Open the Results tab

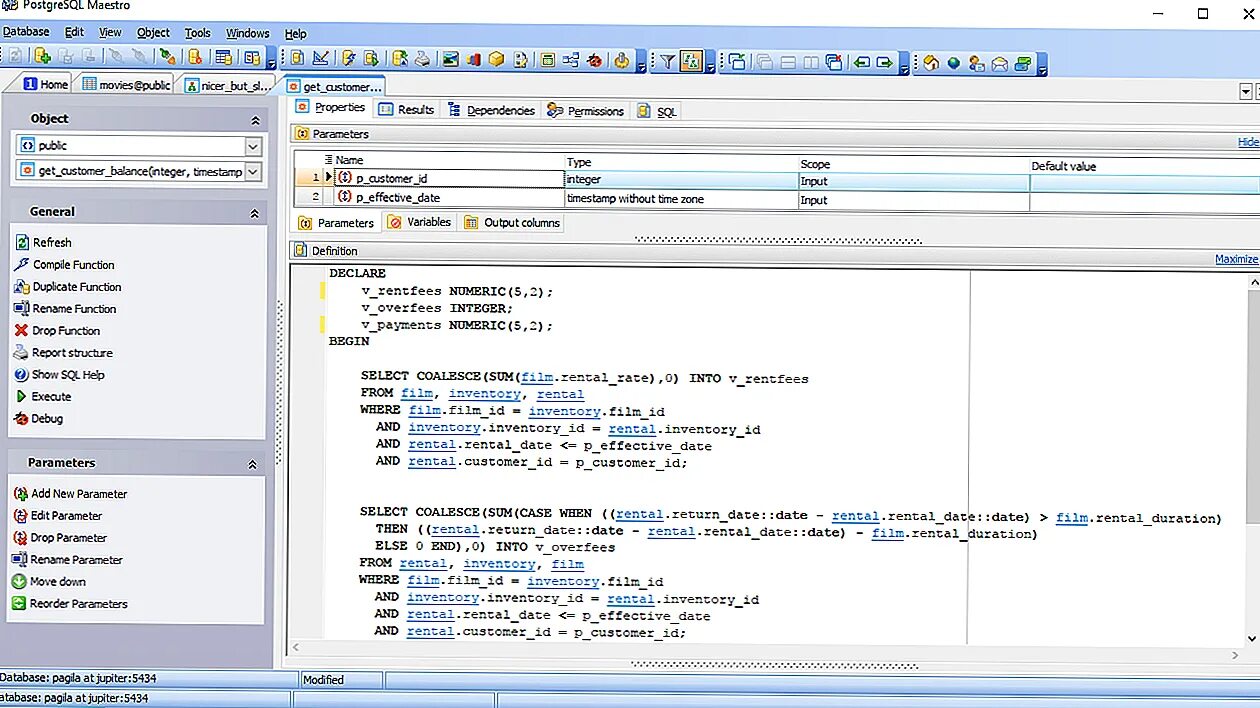click(407, 110)
